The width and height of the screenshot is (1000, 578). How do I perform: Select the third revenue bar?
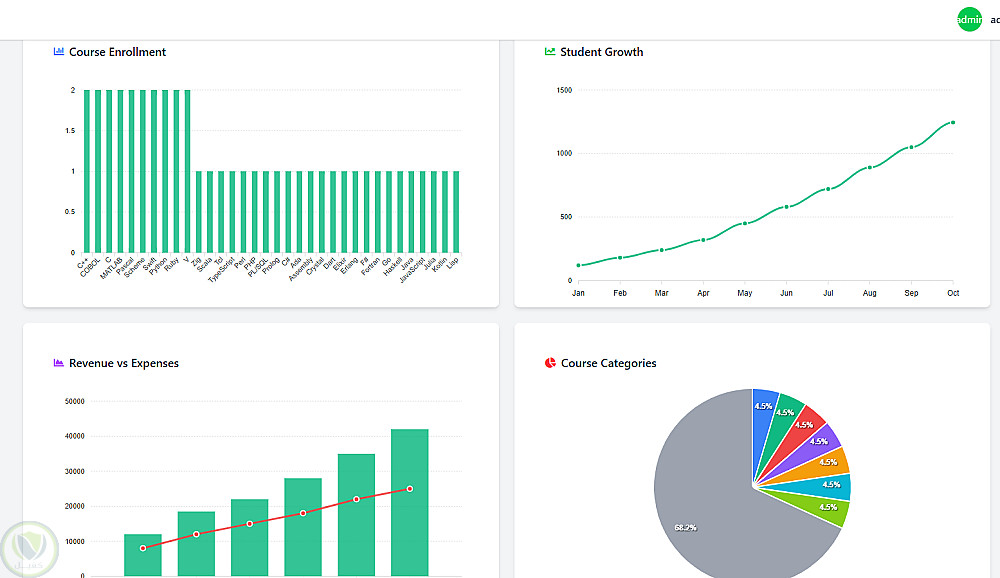(249, 538)
